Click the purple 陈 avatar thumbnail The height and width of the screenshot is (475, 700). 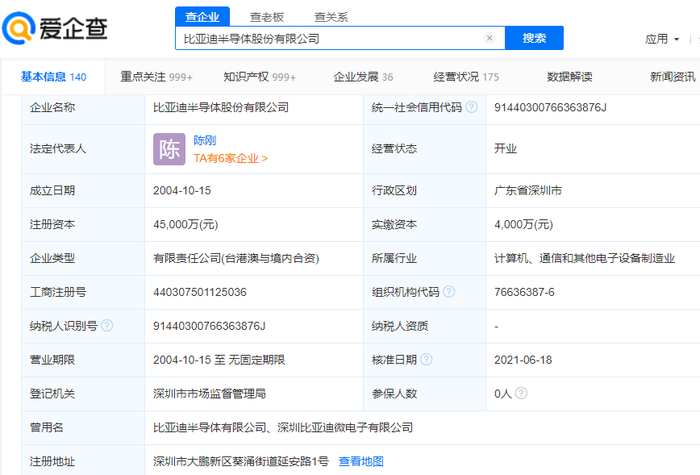coord(169,149)
